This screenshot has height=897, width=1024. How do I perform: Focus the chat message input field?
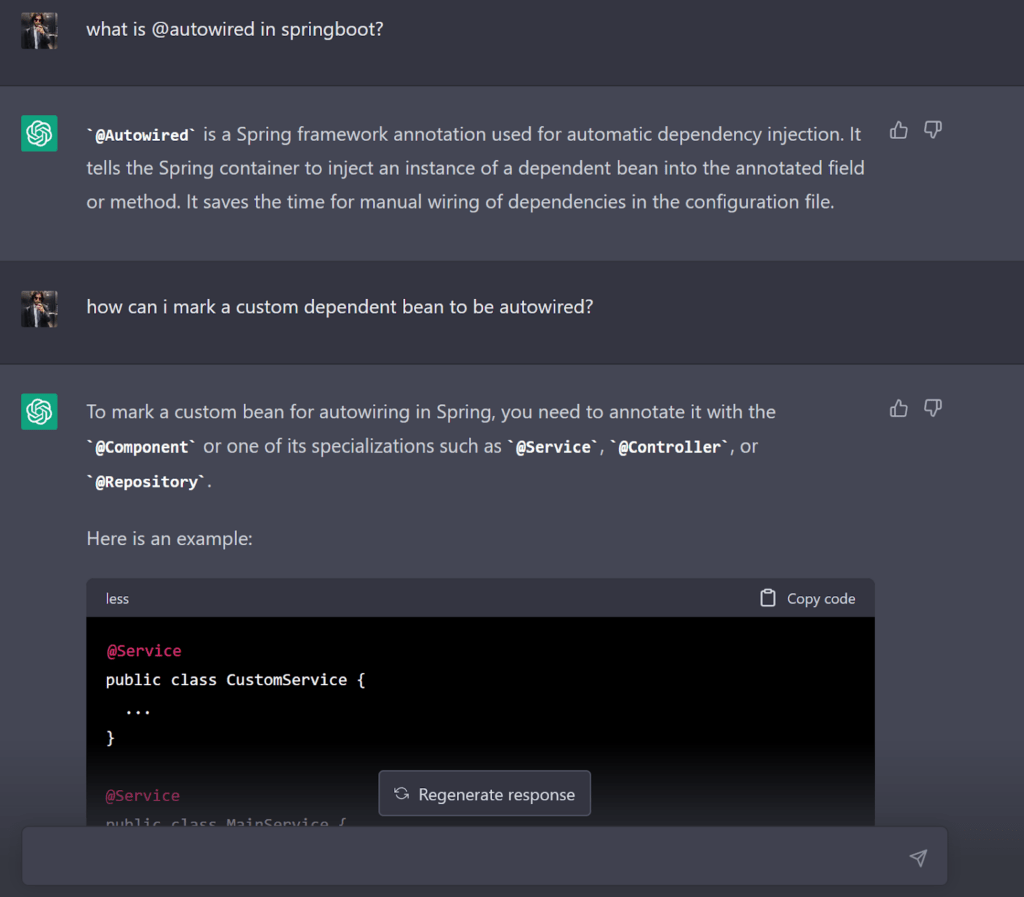point(485,857)
